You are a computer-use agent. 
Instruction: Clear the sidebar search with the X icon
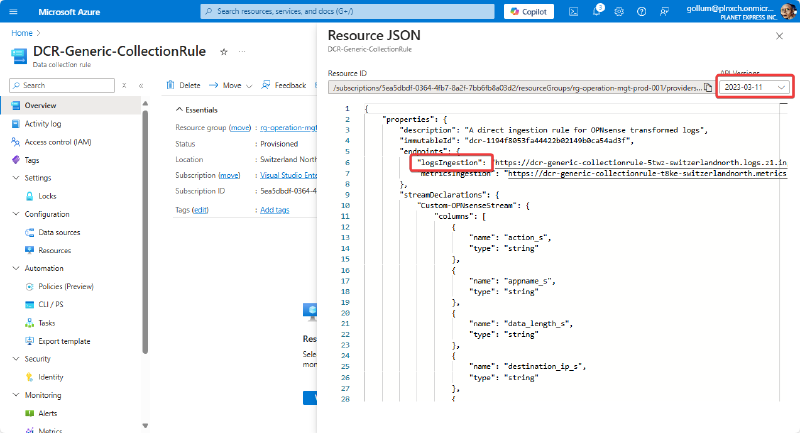[x=124, y=86]
